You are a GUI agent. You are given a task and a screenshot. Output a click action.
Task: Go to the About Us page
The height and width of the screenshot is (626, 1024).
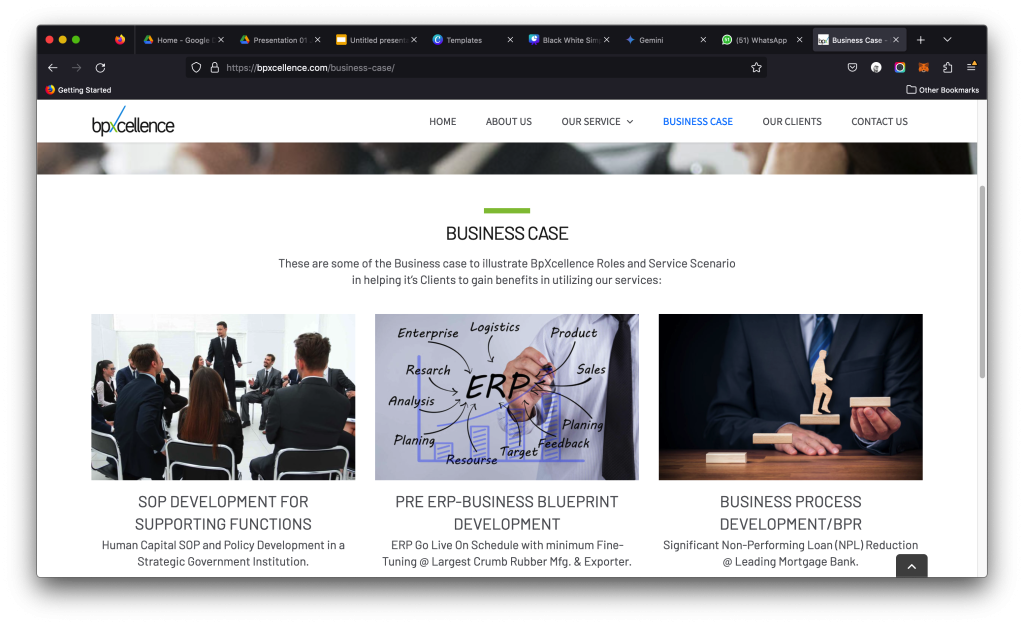coord(509,122)
